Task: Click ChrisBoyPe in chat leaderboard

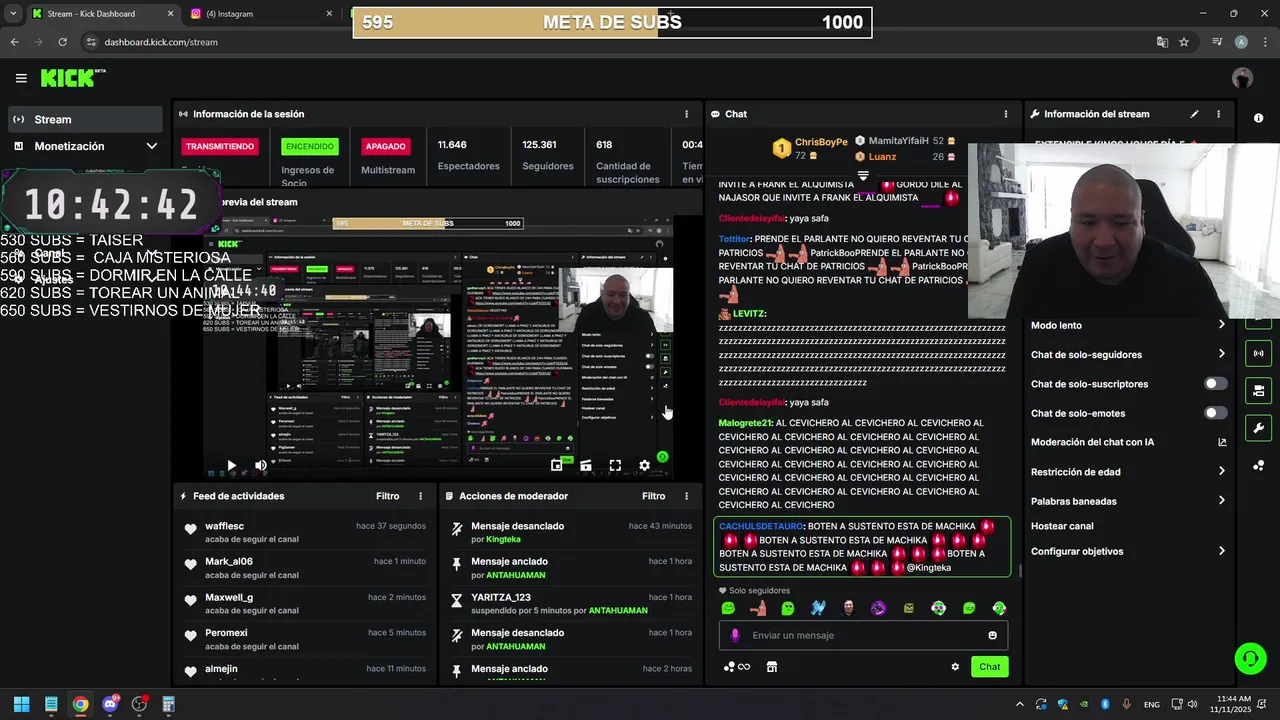Action: [x=821, y=142]
